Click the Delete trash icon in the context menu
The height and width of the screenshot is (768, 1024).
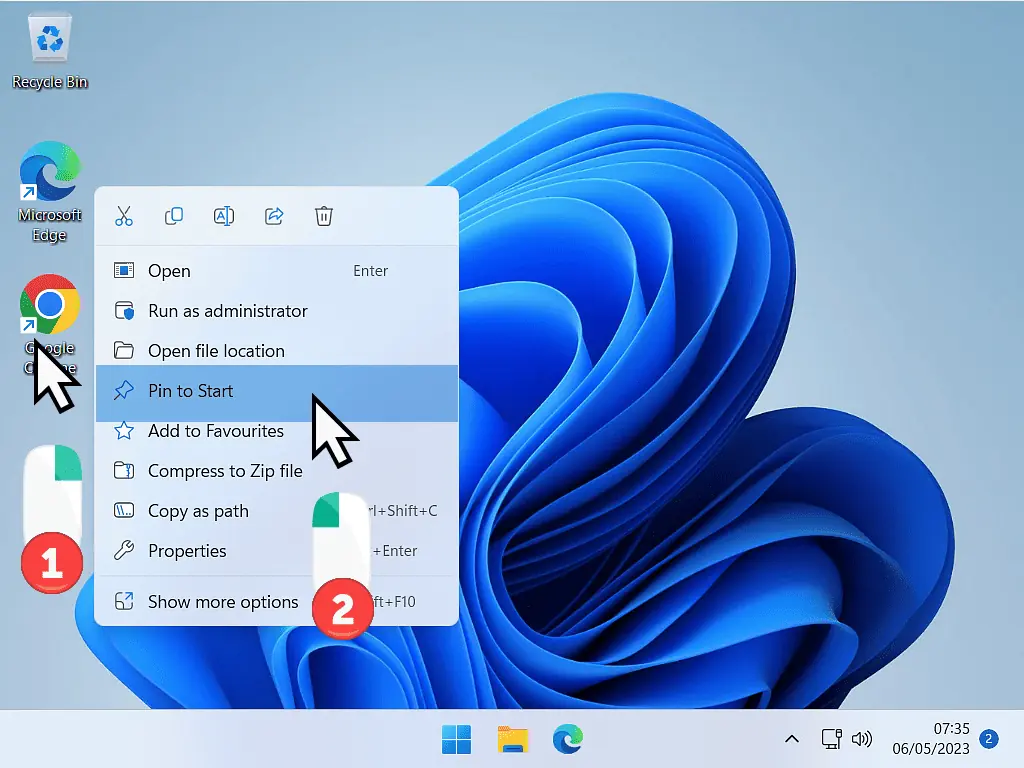[323, 216]
